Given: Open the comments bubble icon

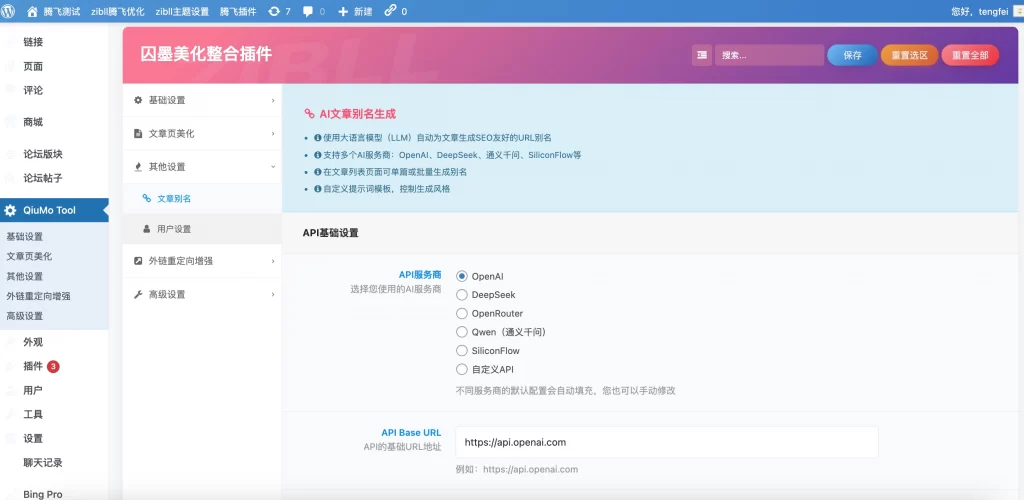Looking at the screenshot, I should (x=308, y=11).
